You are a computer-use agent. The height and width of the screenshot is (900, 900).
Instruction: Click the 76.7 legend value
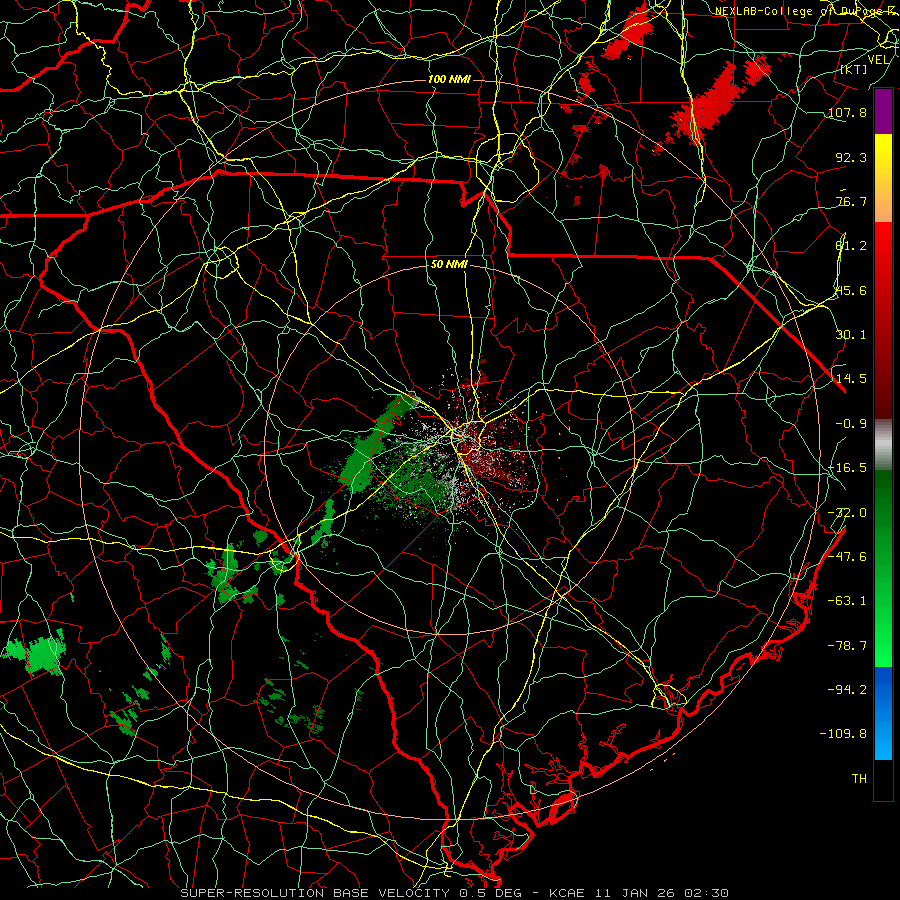(851, 201)
